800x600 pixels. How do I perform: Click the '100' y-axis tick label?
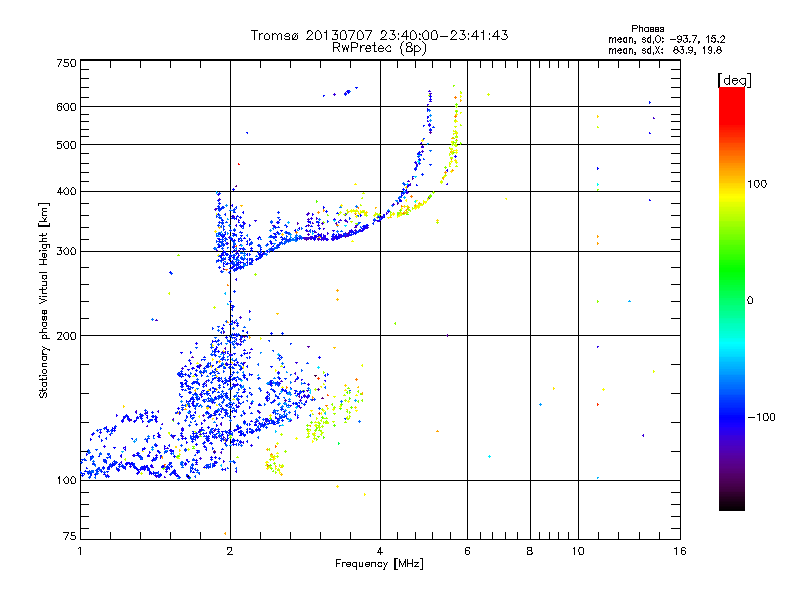tap(66, 480)
